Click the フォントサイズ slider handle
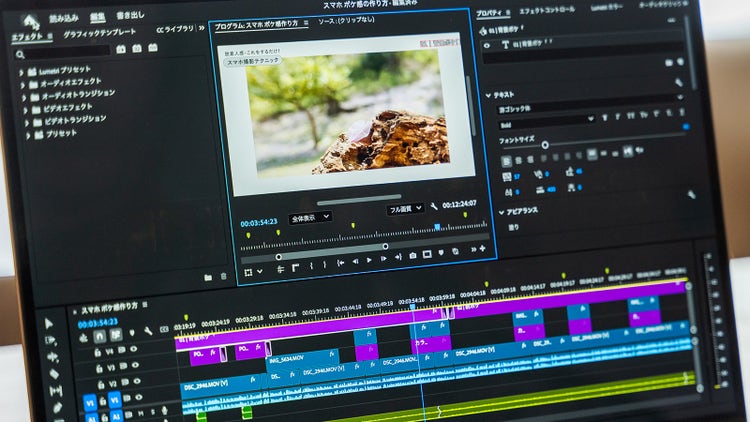 [545, 144]
